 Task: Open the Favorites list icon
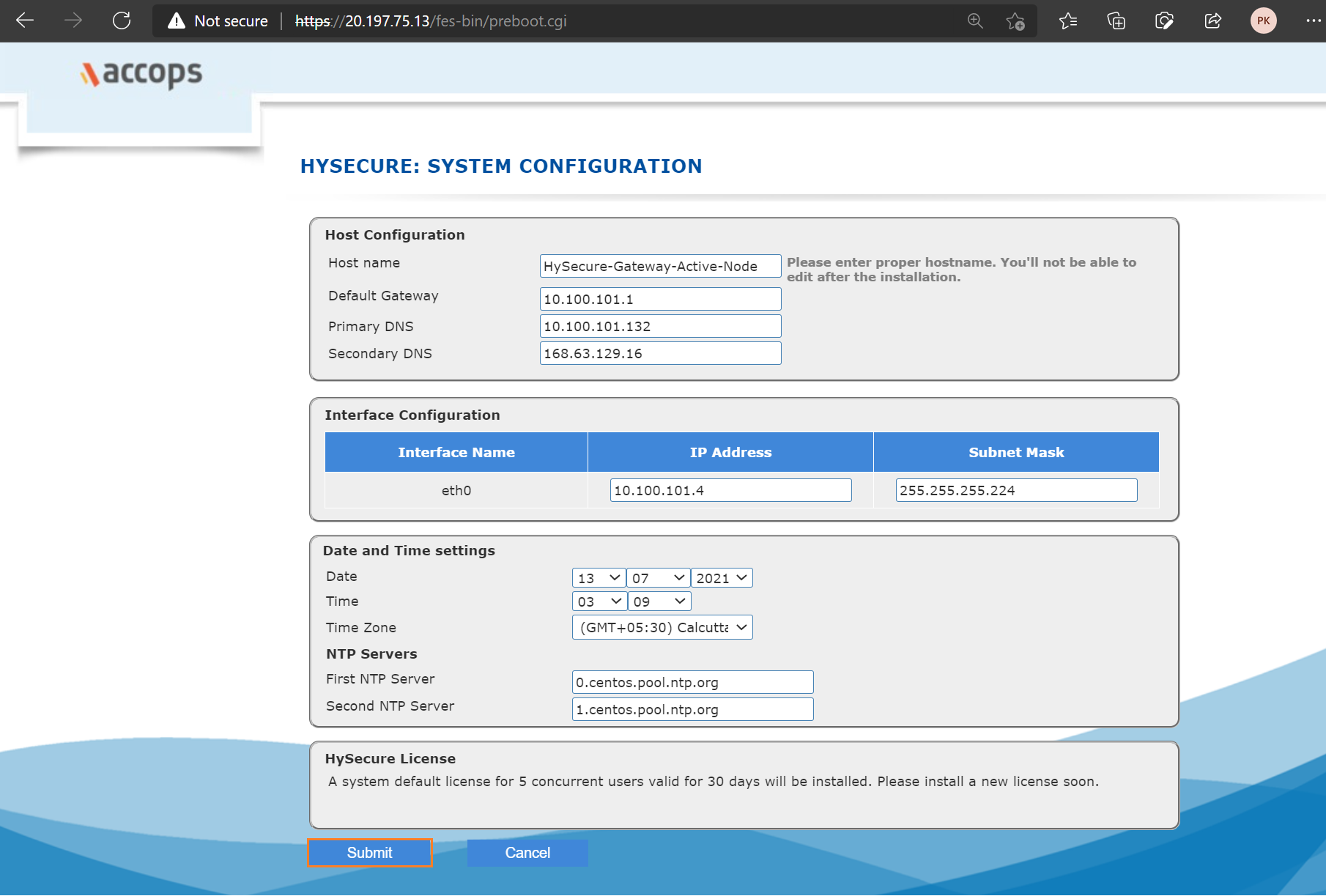point(1068,21)
